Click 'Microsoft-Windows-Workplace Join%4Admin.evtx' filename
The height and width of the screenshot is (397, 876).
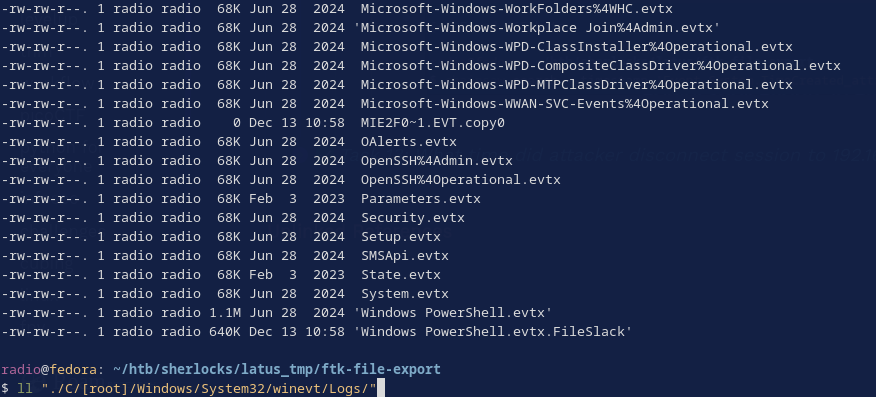coord(536,28)
